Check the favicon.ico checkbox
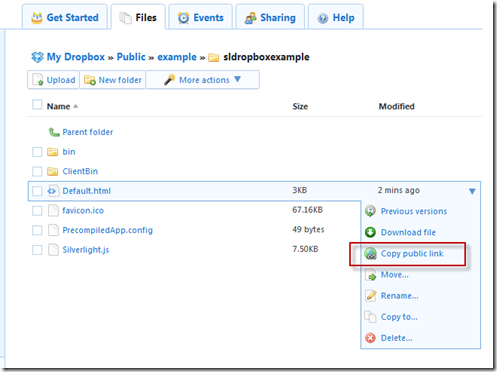 (x=37, y=211)
